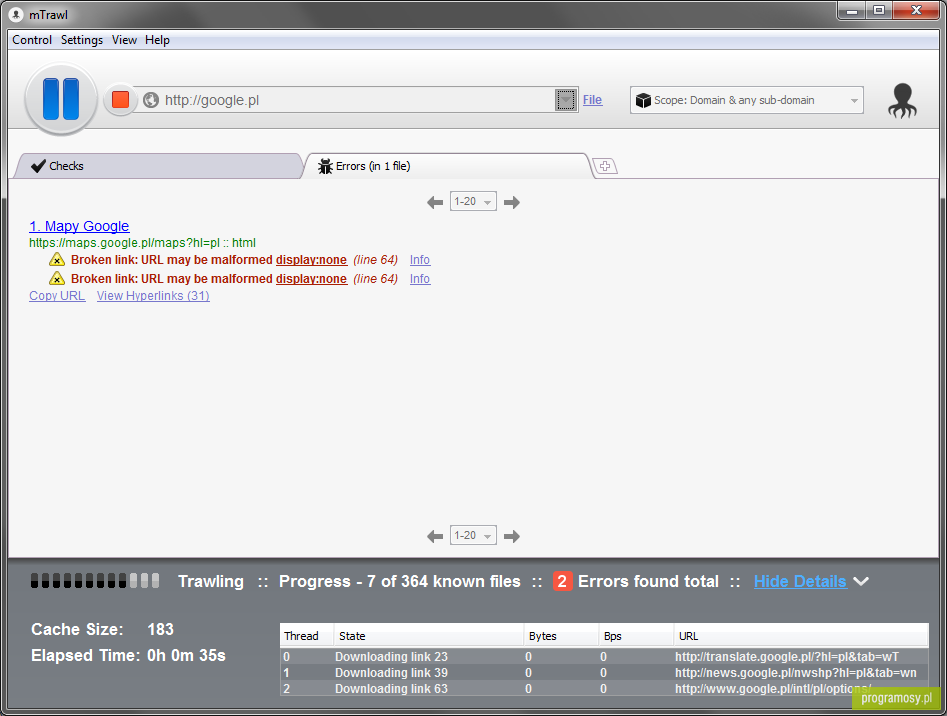Add a new tab with the plus icon
This screenshot has width=947, height=716.
pos(605,166)
